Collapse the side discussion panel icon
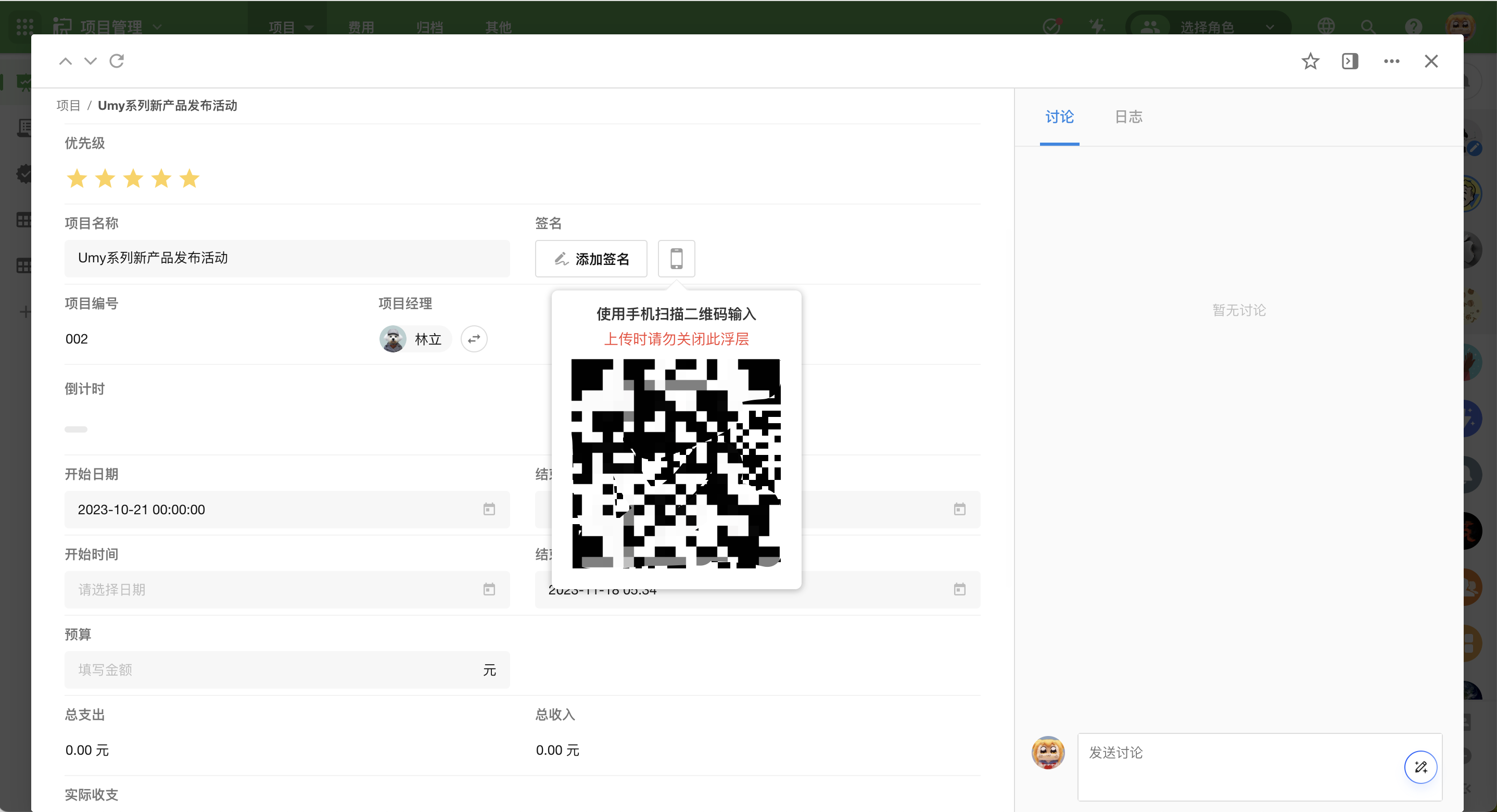 1350,61
